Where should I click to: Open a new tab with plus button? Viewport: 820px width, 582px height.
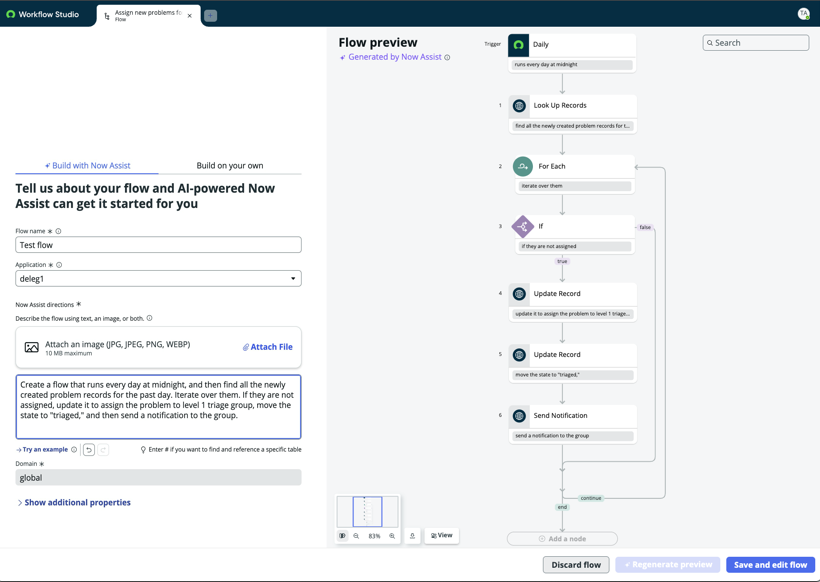[210, 16]
